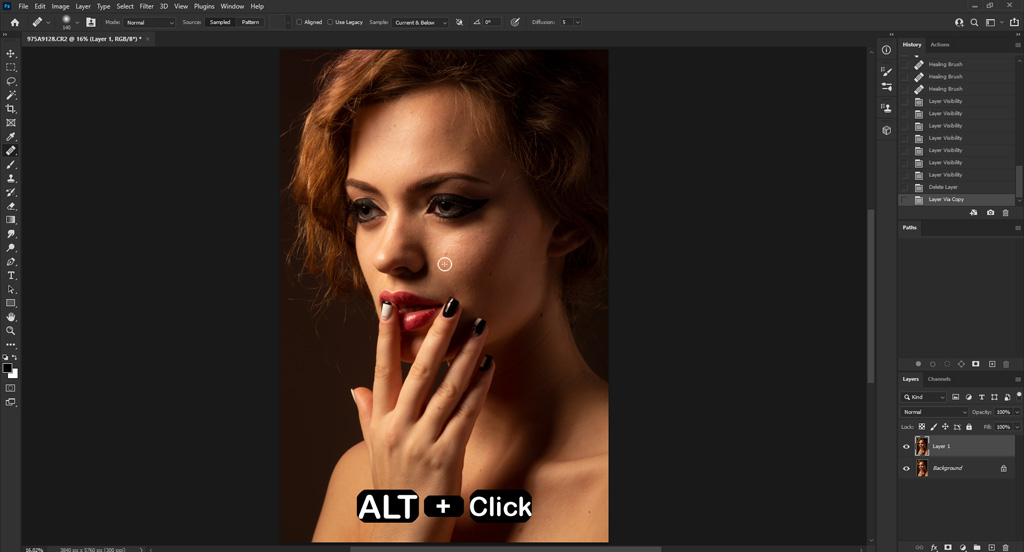The height and width of the screenshot is (552, 1024).
Task: Toggle Lock image pixels brush icon
Action: [x=933, y=427]
